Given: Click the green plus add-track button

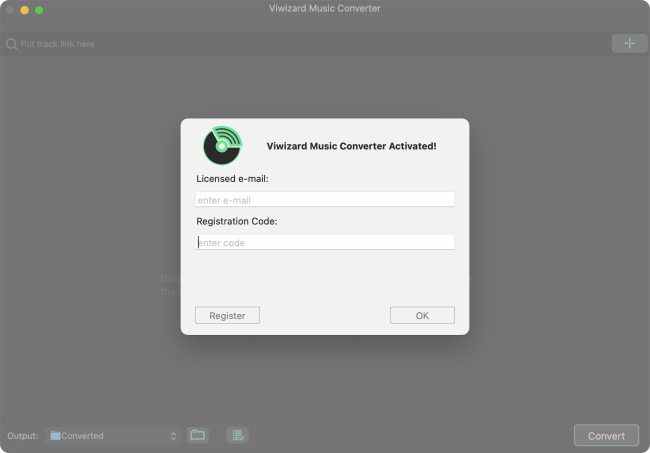Looking at the screenshot, I should (x=629, y=43).
